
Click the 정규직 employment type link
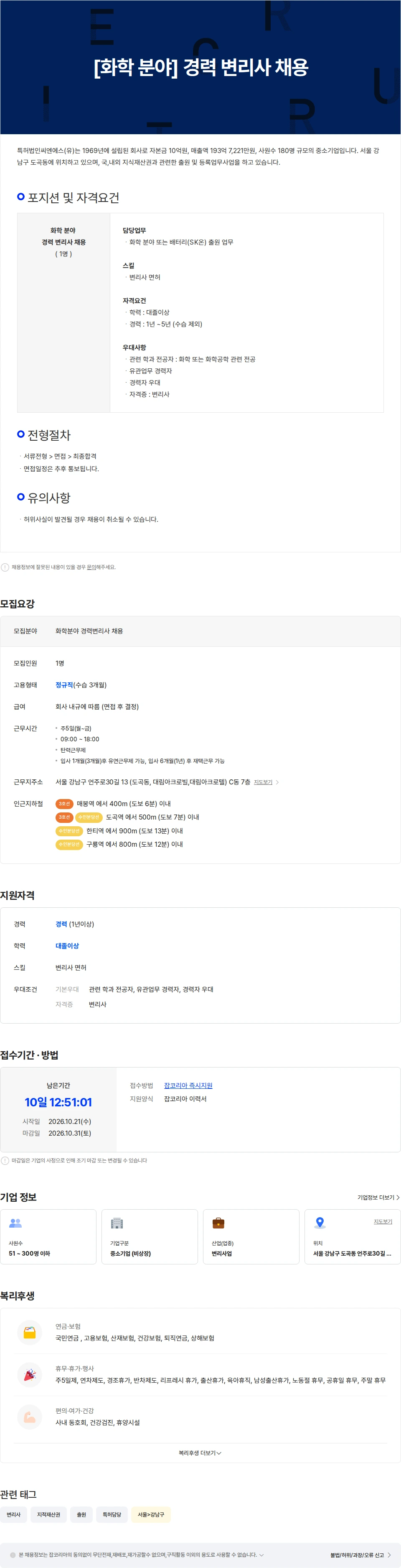[x=64, y=685]
